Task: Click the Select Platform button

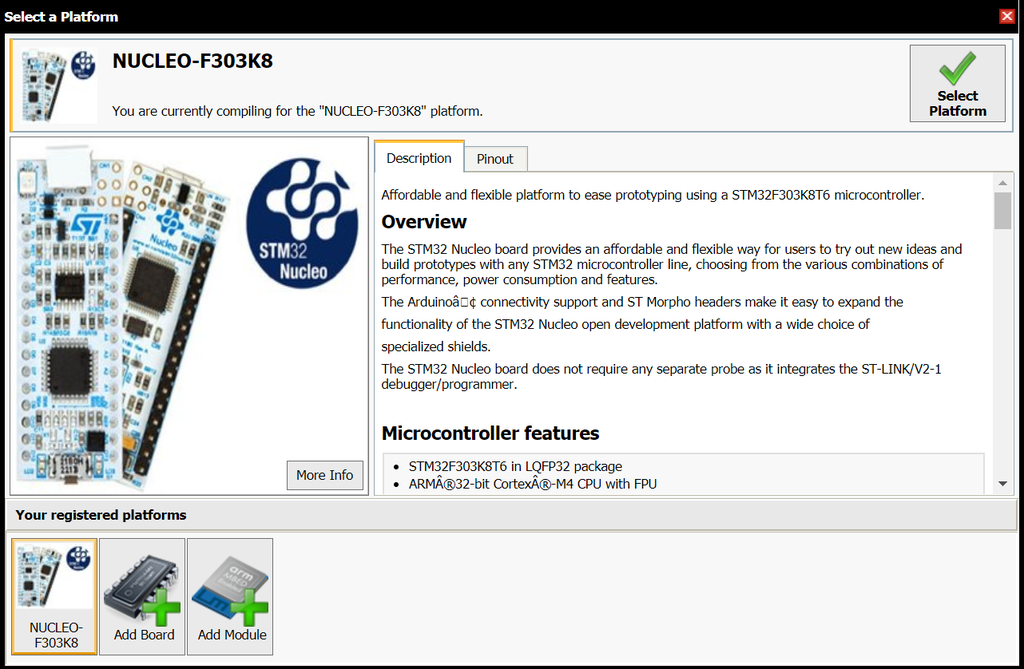Action: click(x=957, y=83)
